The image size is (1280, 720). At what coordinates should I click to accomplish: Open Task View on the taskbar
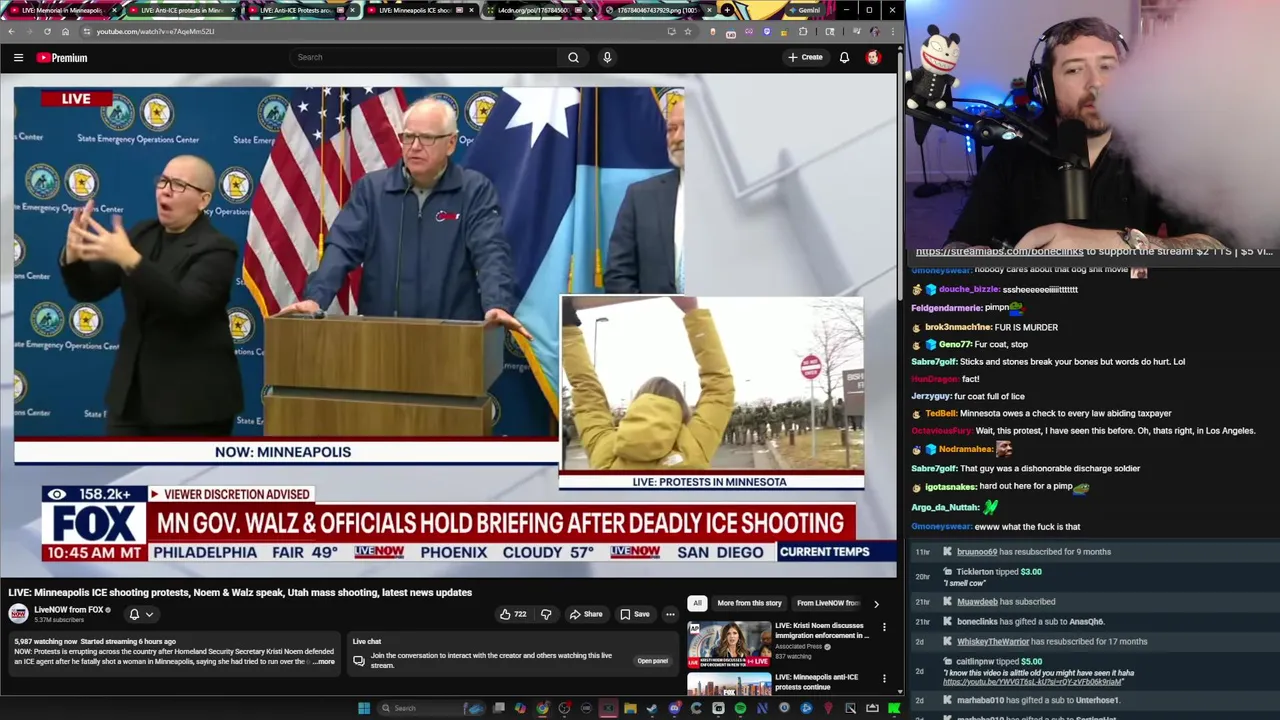(x=498, y=708)
